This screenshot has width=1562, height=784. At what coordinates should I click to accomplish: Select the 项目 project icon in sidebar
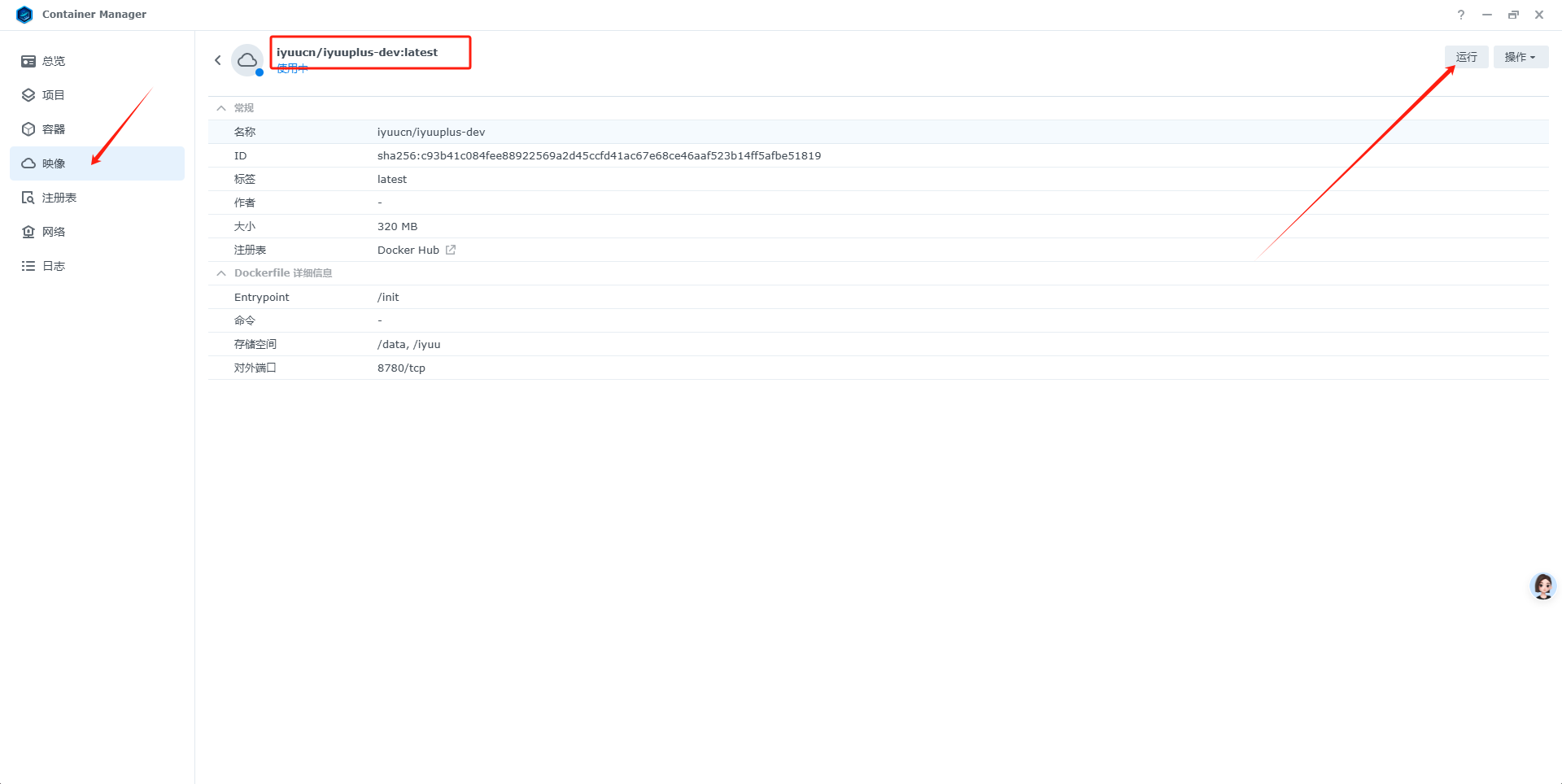click(x=28, y=95)
